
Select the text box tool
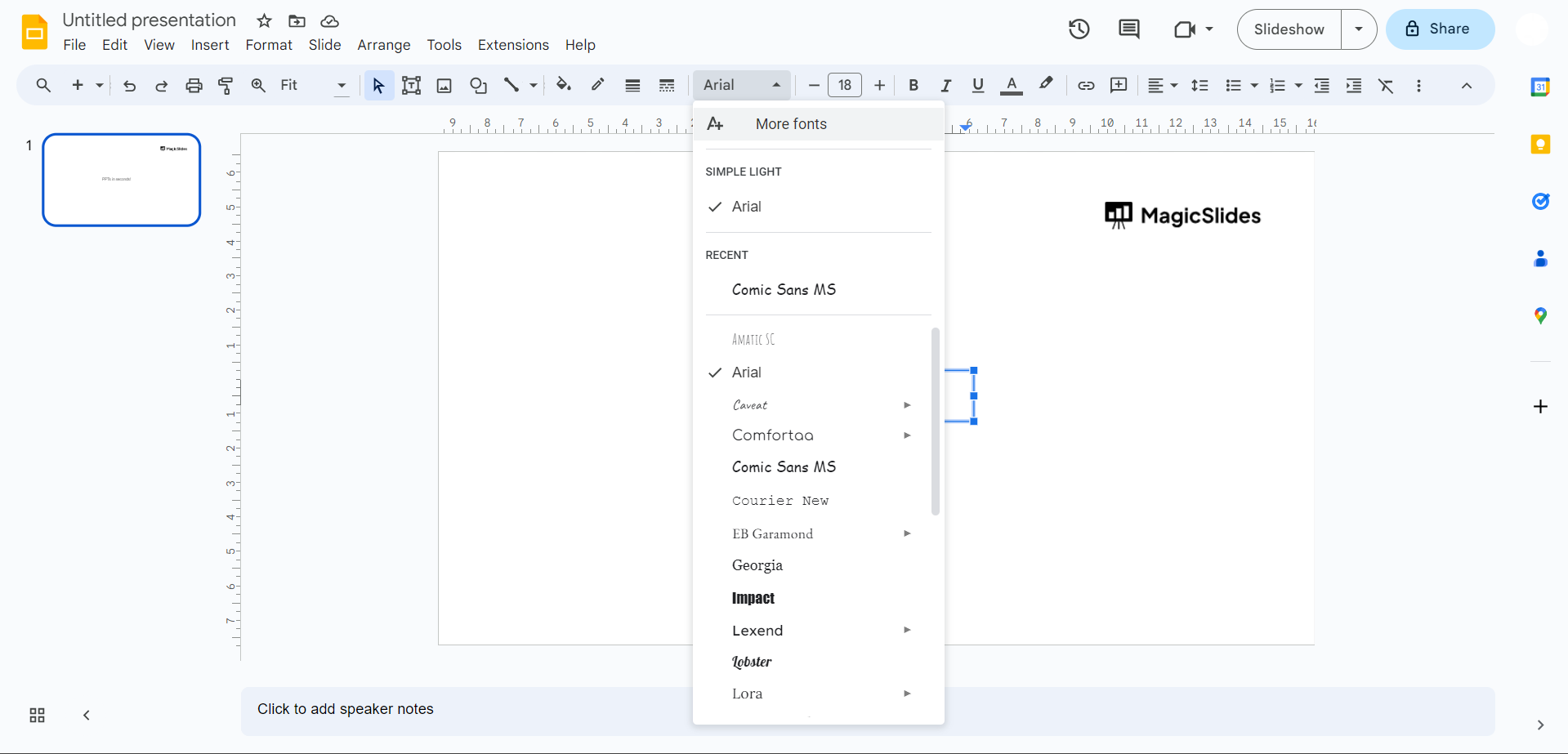pyautogui.click(x=411, y=85)
